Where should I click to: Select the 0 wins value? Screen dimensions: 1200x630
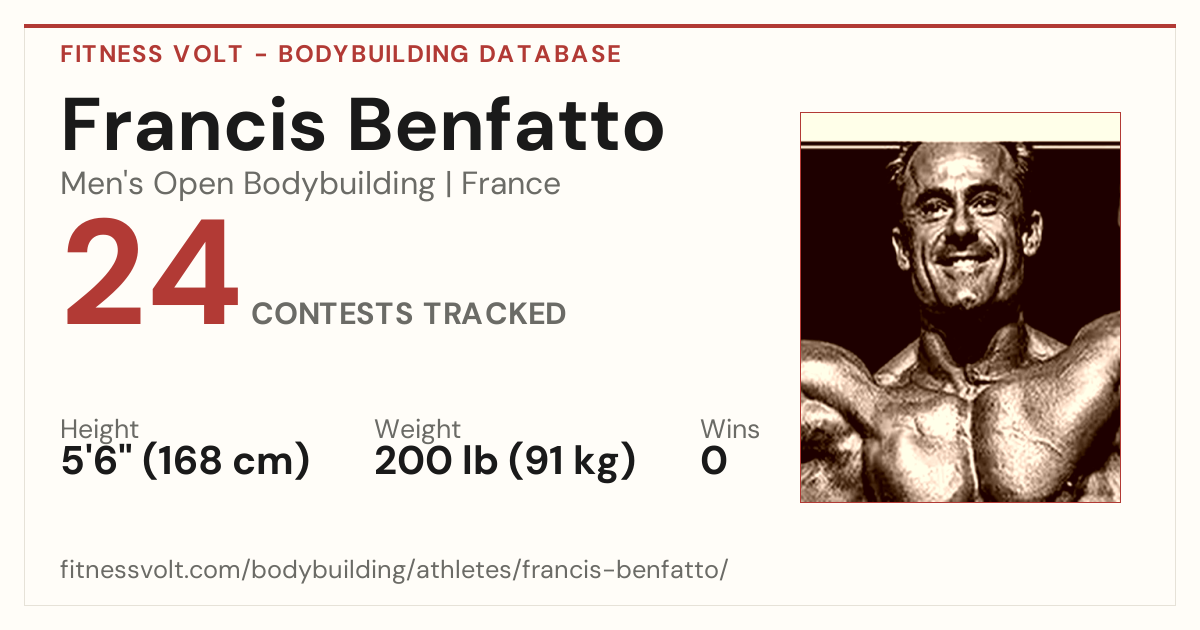pyautogui.click(x=714, y=462)
